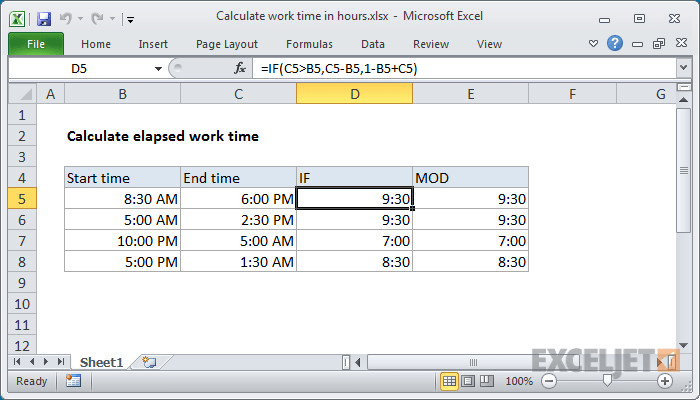Switch to the Home ribbon tab
The image size is (700, 400).
(96, 44)
